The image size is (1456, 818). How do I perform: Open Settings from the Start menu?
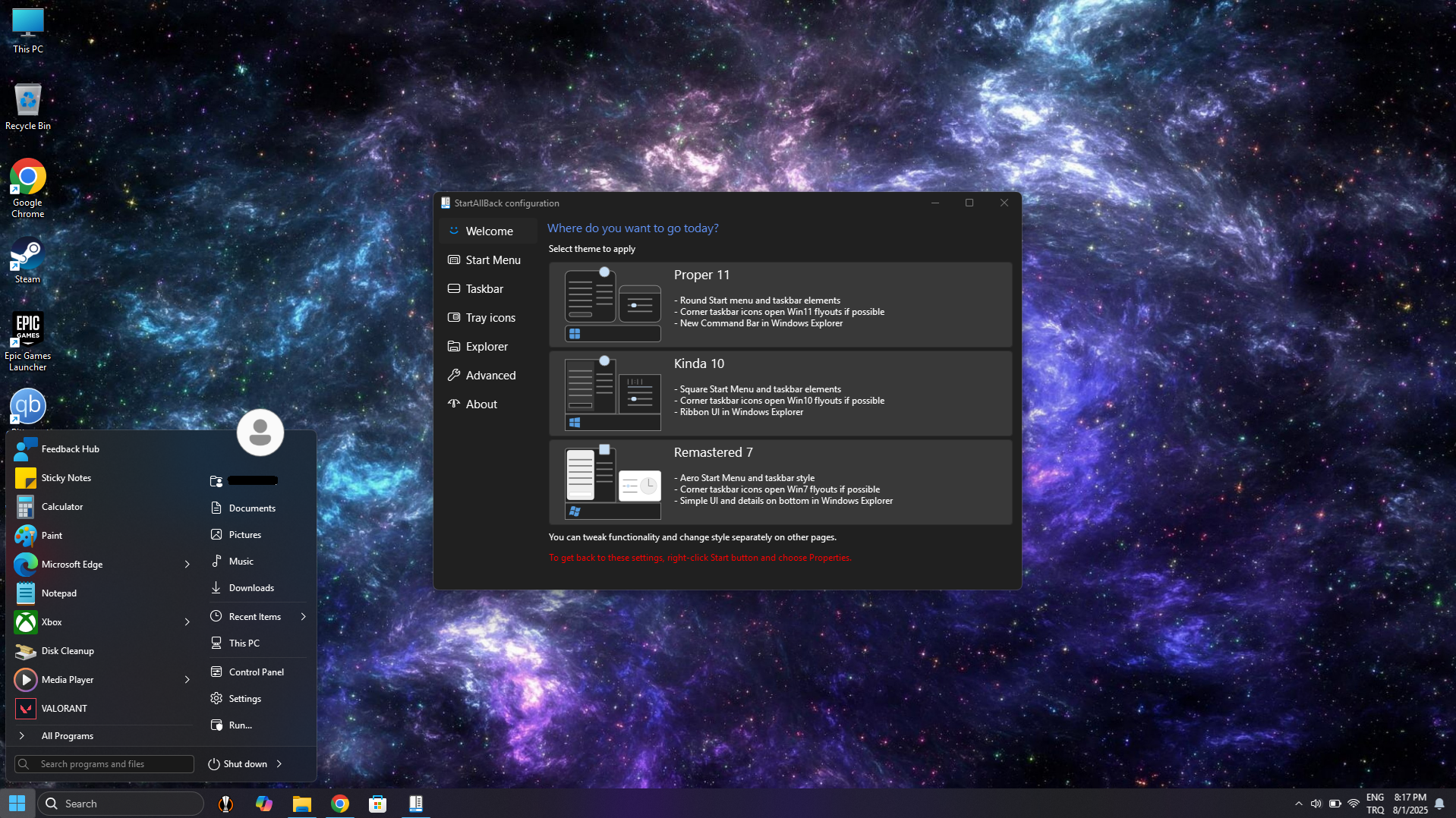pyautogui.click(x=258, y=699)
